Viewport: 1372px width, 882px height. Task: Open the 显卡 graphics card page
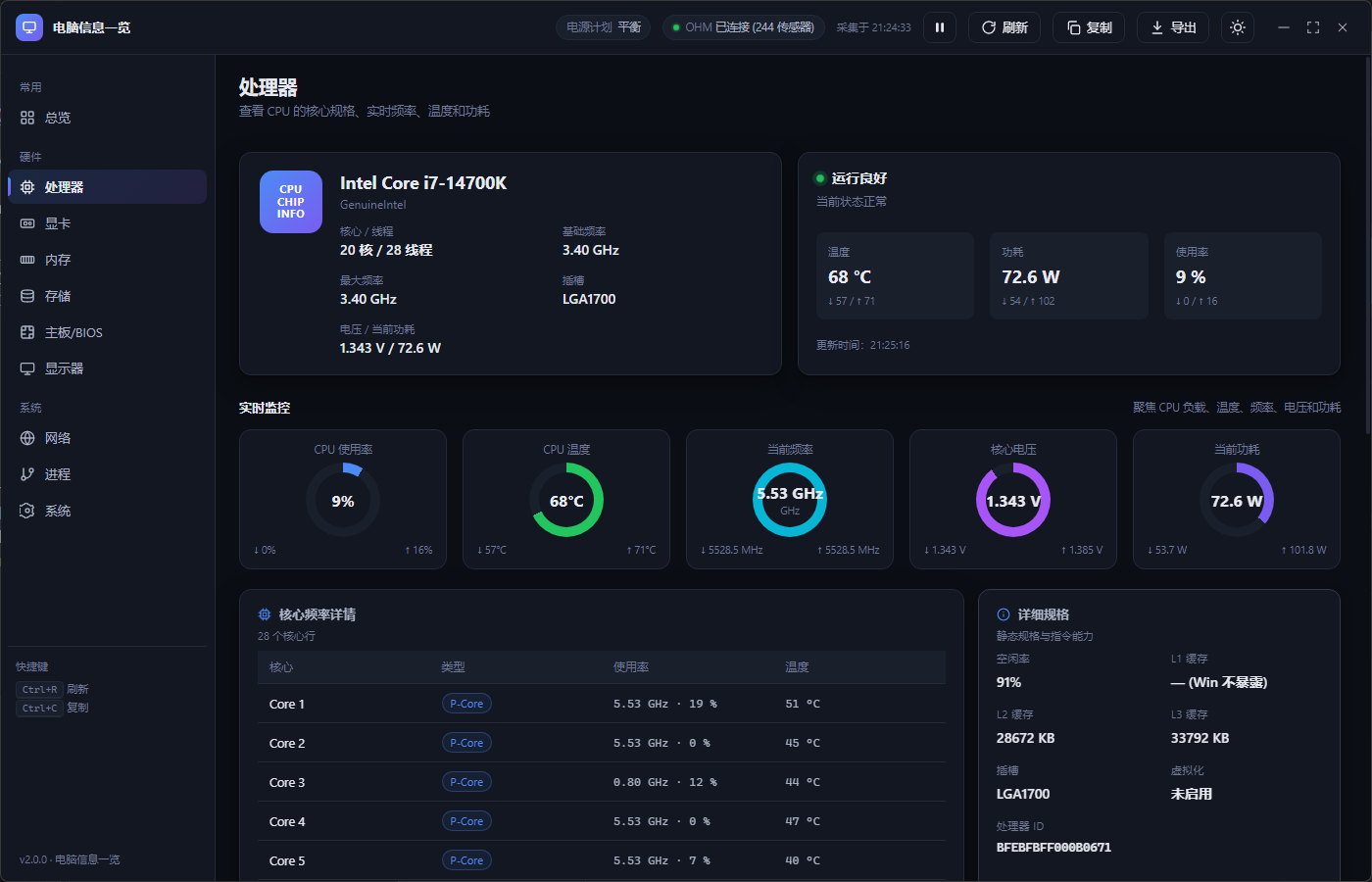pyautogui.click(x=108, y=223)
